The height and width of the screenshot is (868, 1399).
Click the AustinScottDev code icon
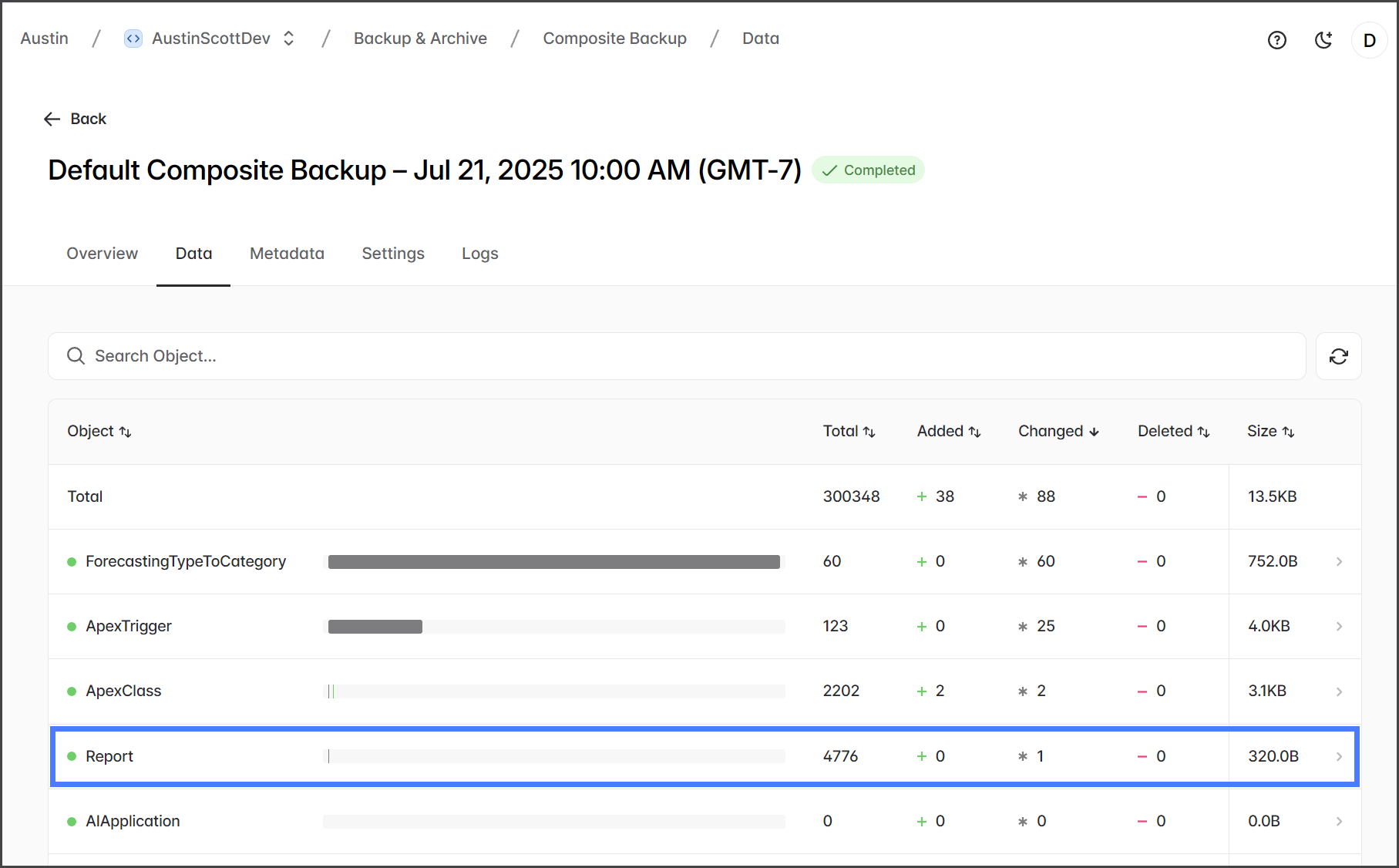133,39
